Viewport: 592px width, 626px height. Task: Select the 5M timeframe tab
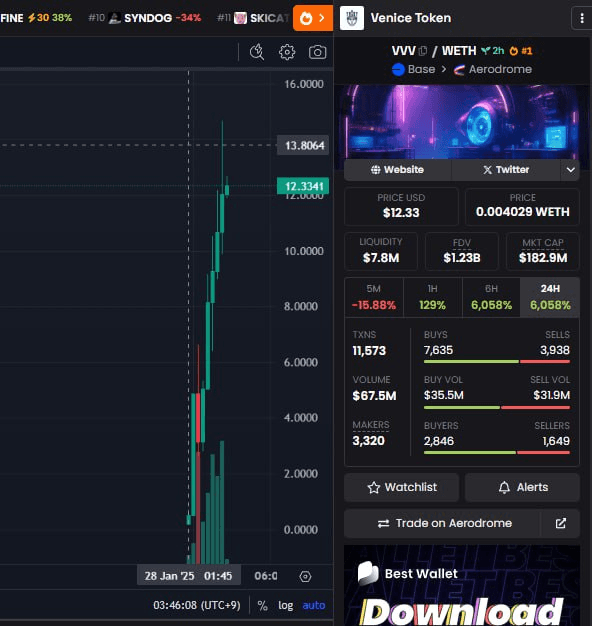(374, 297)
